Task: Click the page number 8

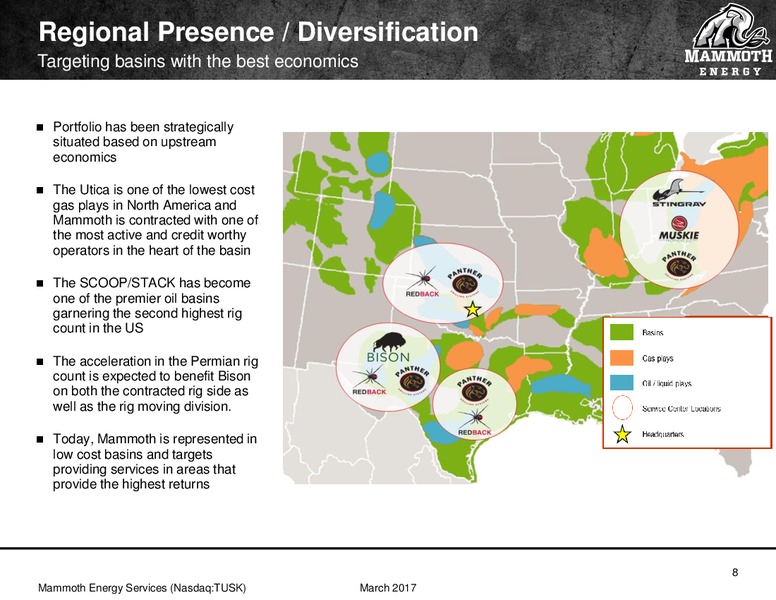Action: [x=735, y=573]
